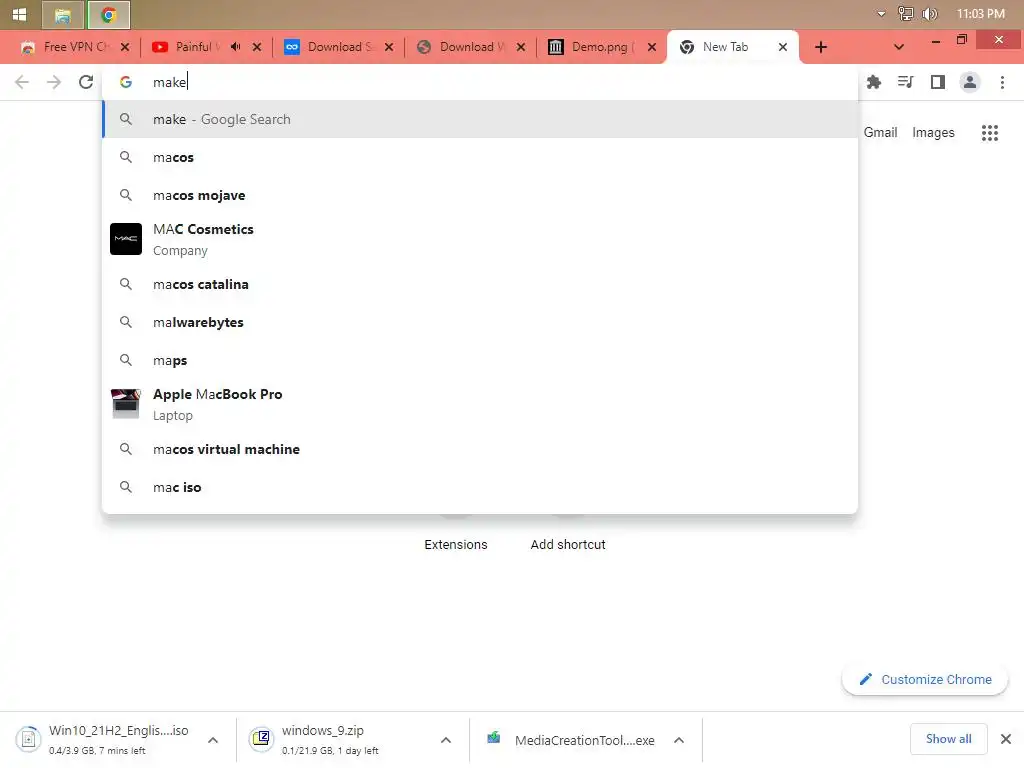Open the Windows Start menu
Viewport: 1024px width, 768px height.
[x=19, y=14]
